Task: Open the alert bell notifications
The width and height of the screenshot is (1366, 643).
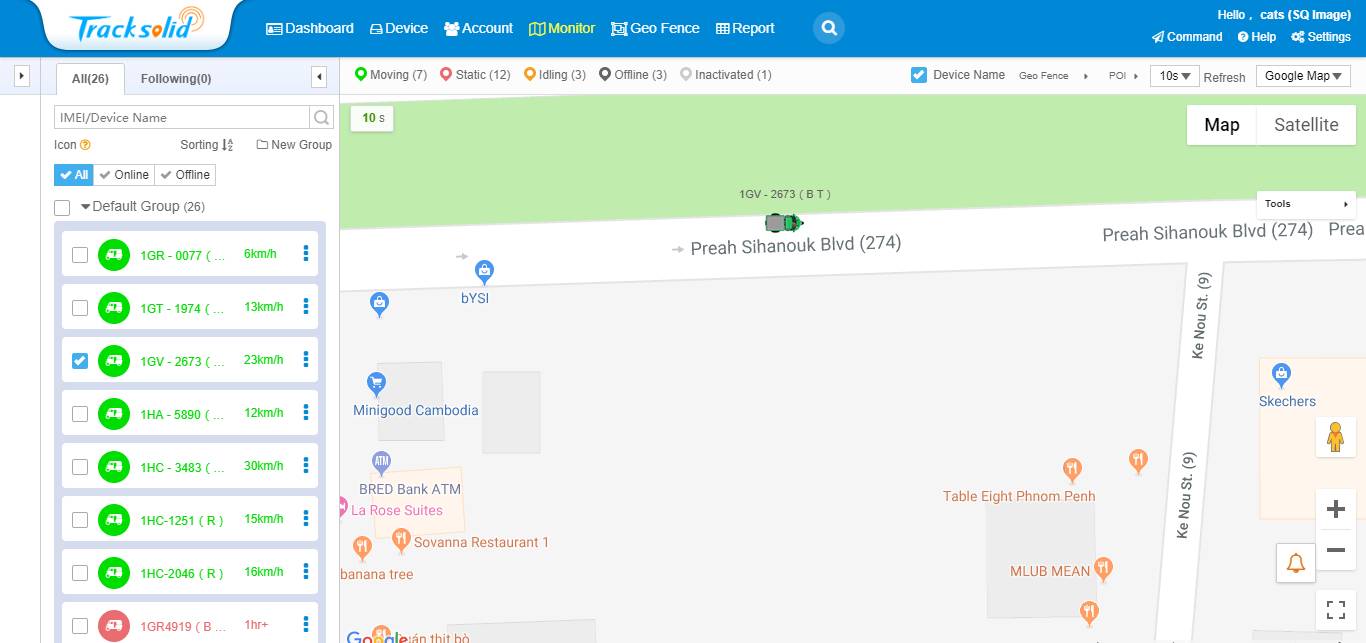Action: tap(1296, 563)
